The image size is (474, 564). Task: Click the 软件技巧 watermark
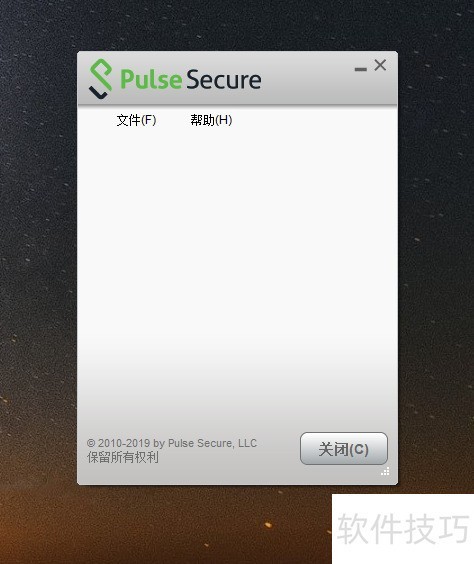tap(403, 528)
